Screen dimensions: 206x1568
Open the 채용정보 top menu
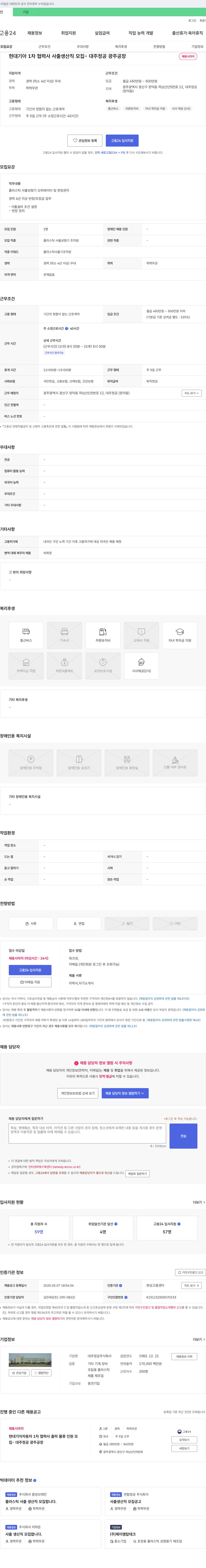coord(35,33)
